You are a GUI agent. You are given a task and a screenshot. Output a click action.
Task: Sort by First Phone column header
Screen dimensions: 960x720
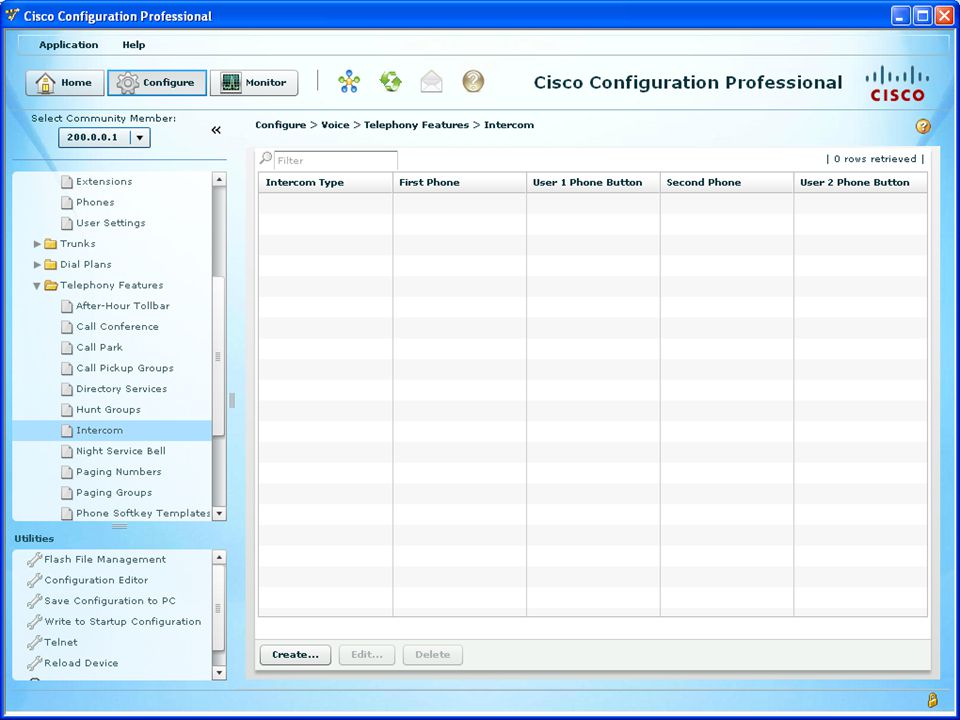point(460,182)
